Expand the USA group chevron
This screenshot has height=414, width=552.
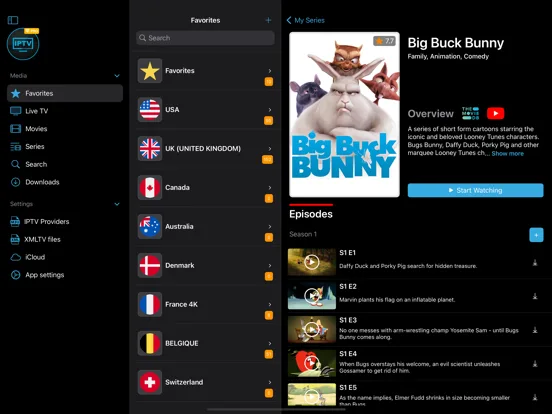[270, 109]
